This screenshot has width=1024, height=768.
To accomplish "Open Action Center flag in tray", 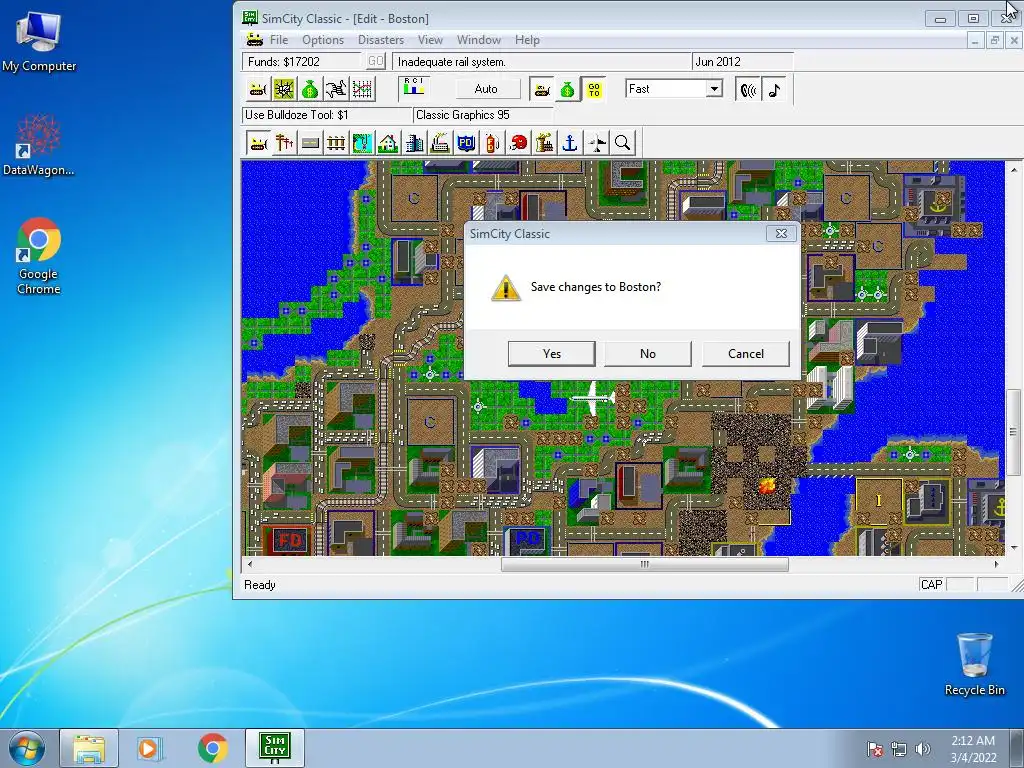I will click(x=874, y=749).
